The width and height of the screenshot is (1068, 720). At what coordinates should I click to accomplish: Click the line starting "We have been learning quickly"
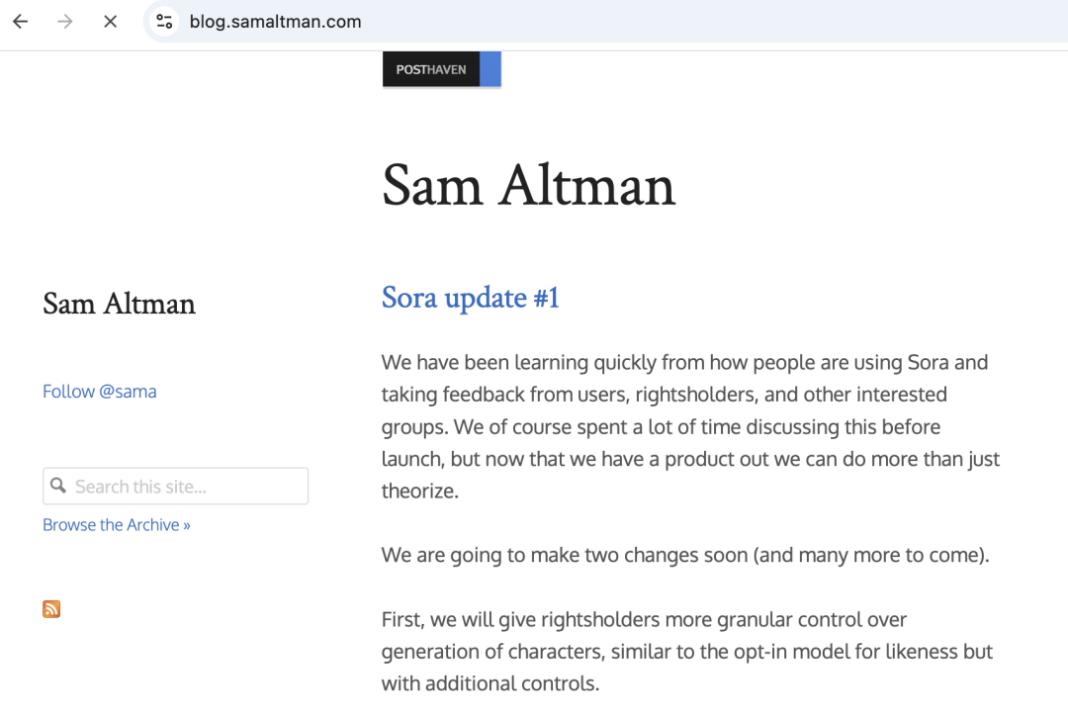tap(684, 362)
